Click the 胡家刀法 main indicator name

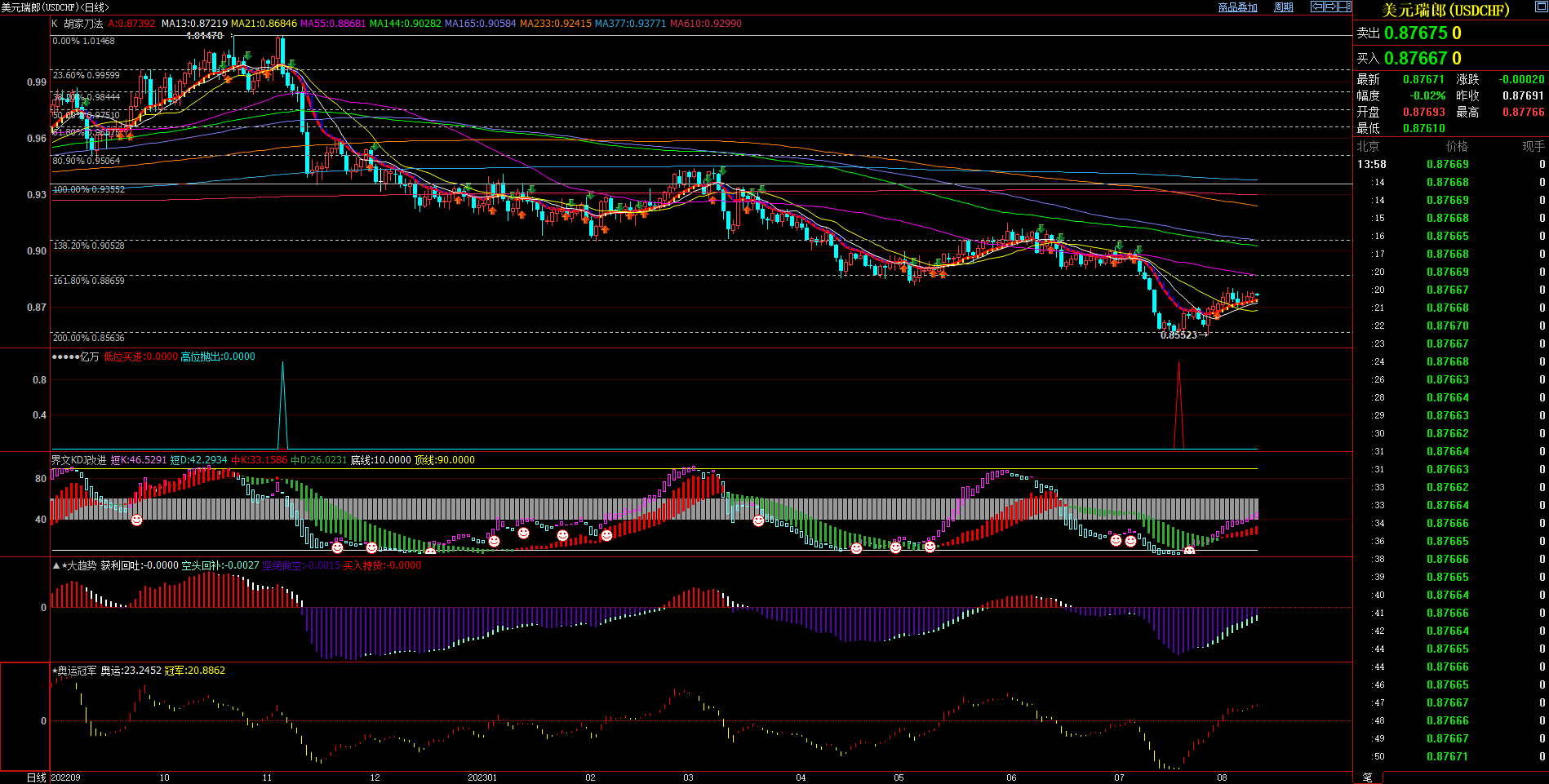coord(83,24)
